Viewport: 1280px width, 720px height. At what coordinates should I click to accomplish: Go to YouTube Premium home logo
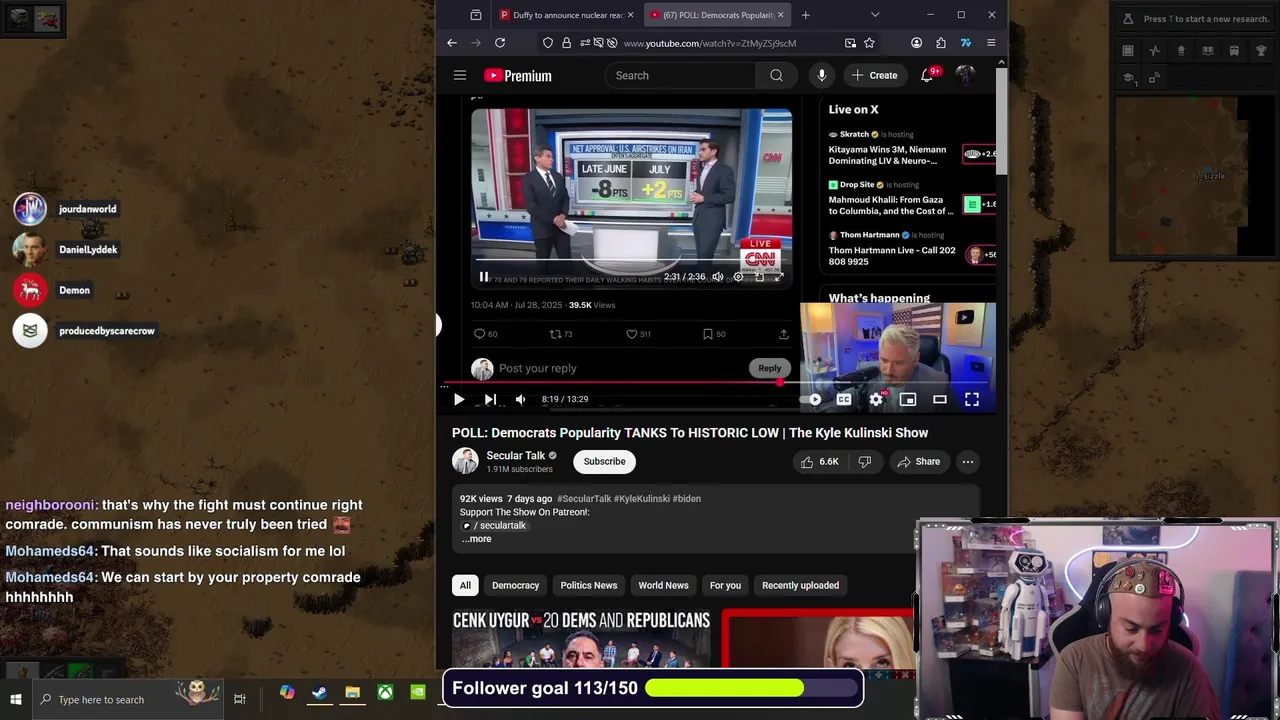click(518, 75)
